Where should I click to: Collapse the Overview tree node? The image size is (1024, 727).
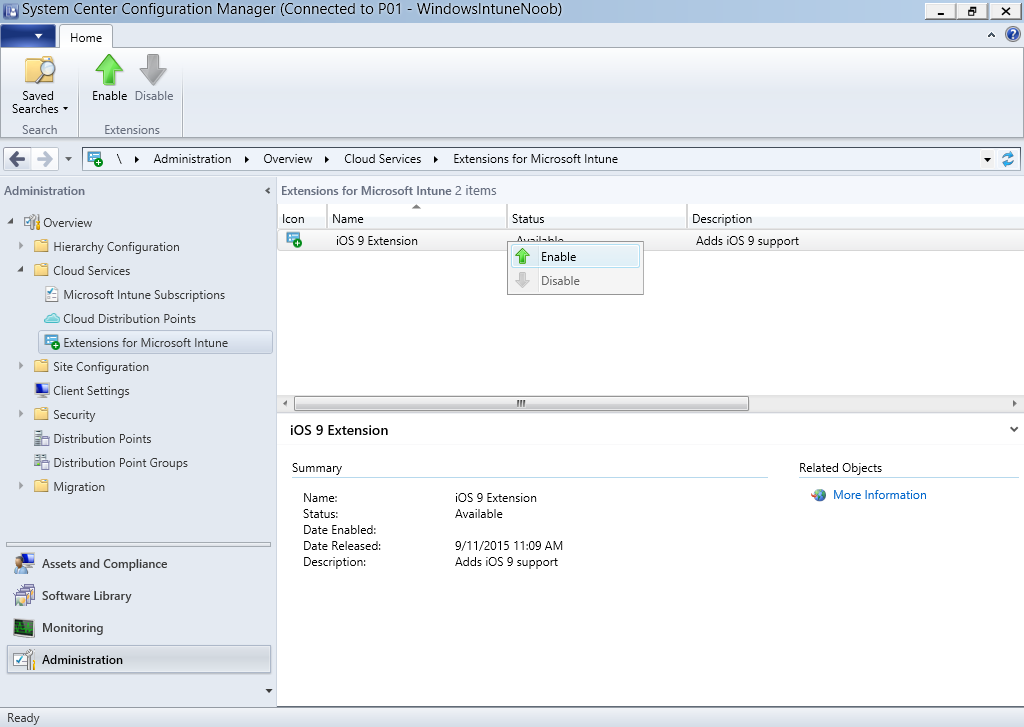[x=11, y=222]
